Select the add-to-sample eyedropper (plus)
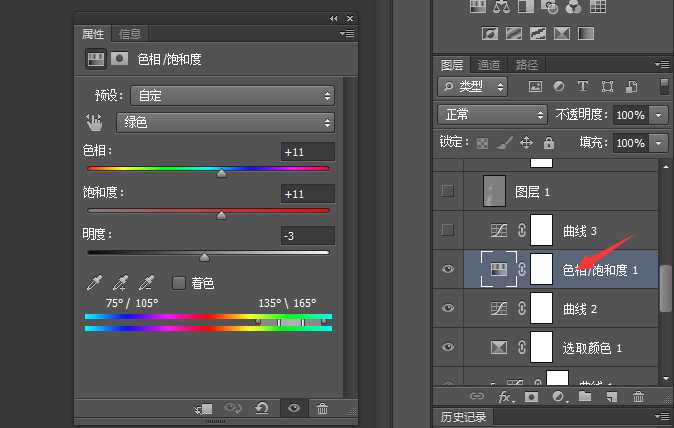 tap(121, 283)
